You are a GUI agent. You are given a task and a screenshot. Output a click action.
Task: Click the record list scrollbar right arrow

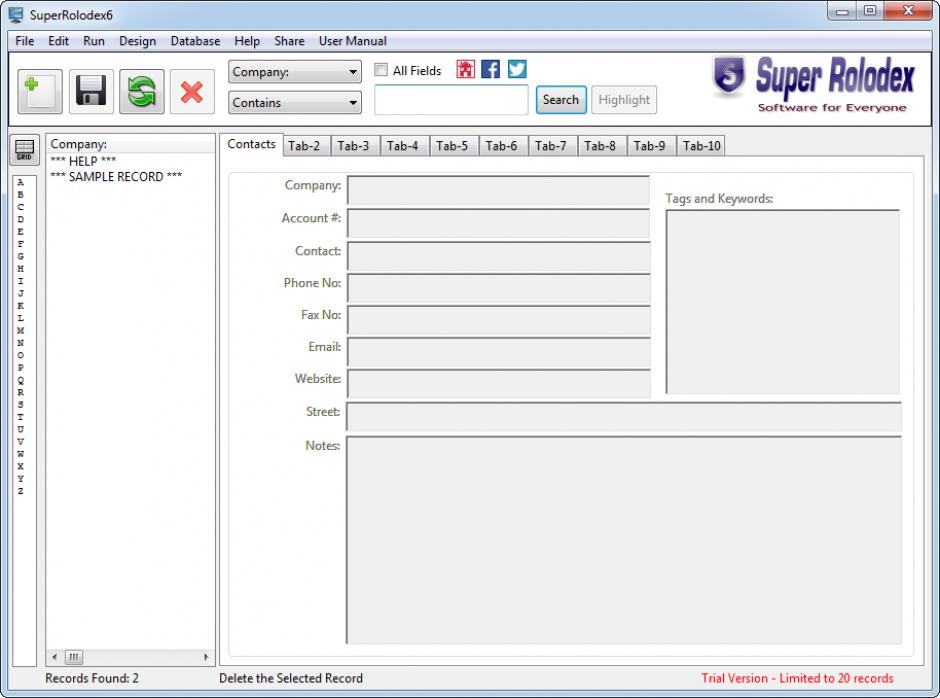coord(206,657)
